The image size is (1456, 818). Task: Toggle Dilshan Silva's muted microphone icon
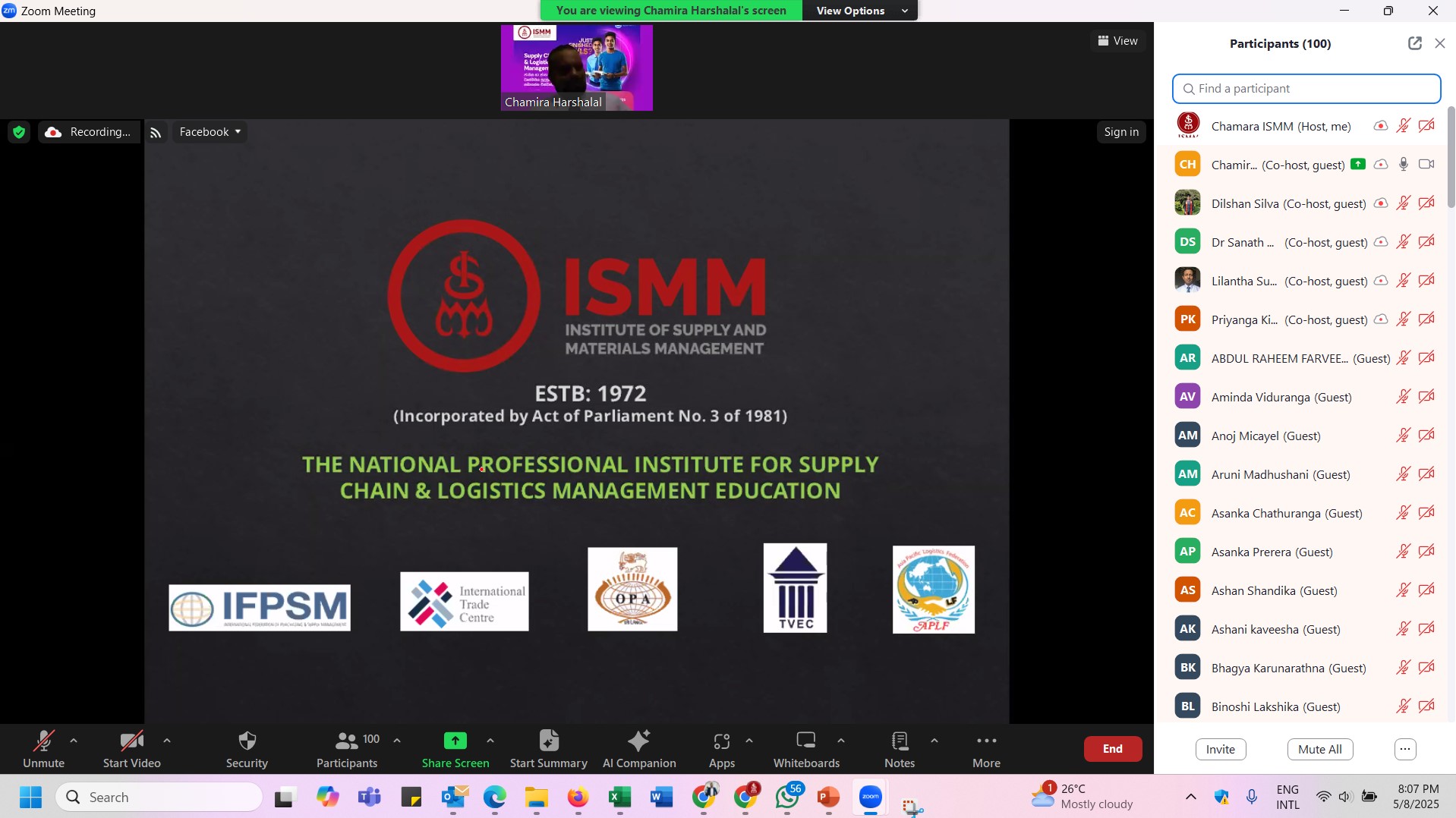1404,203
